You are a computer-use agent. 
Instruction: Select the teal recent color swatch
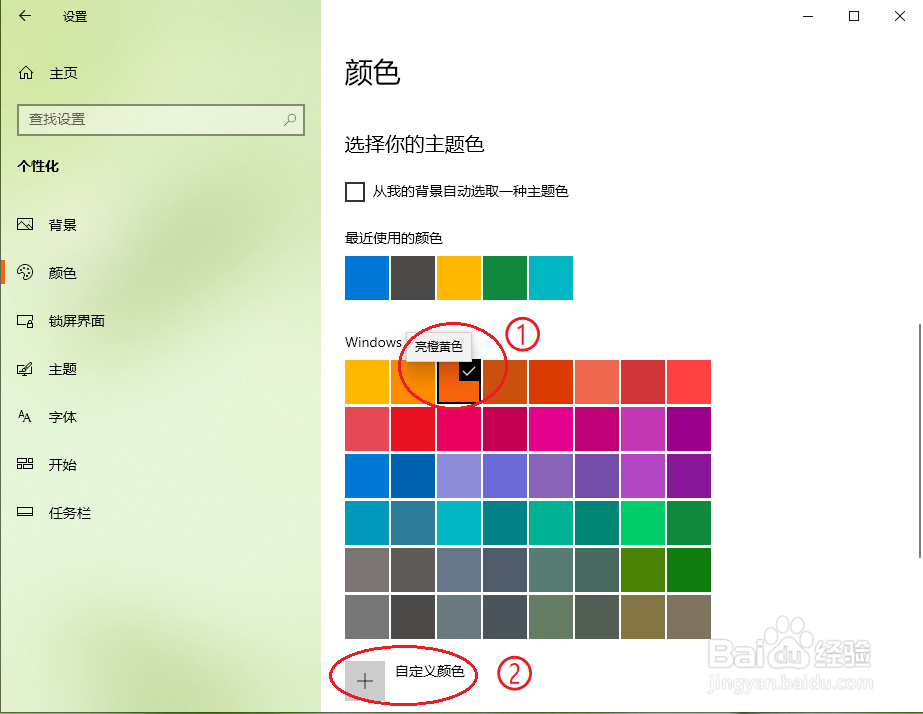550,278
